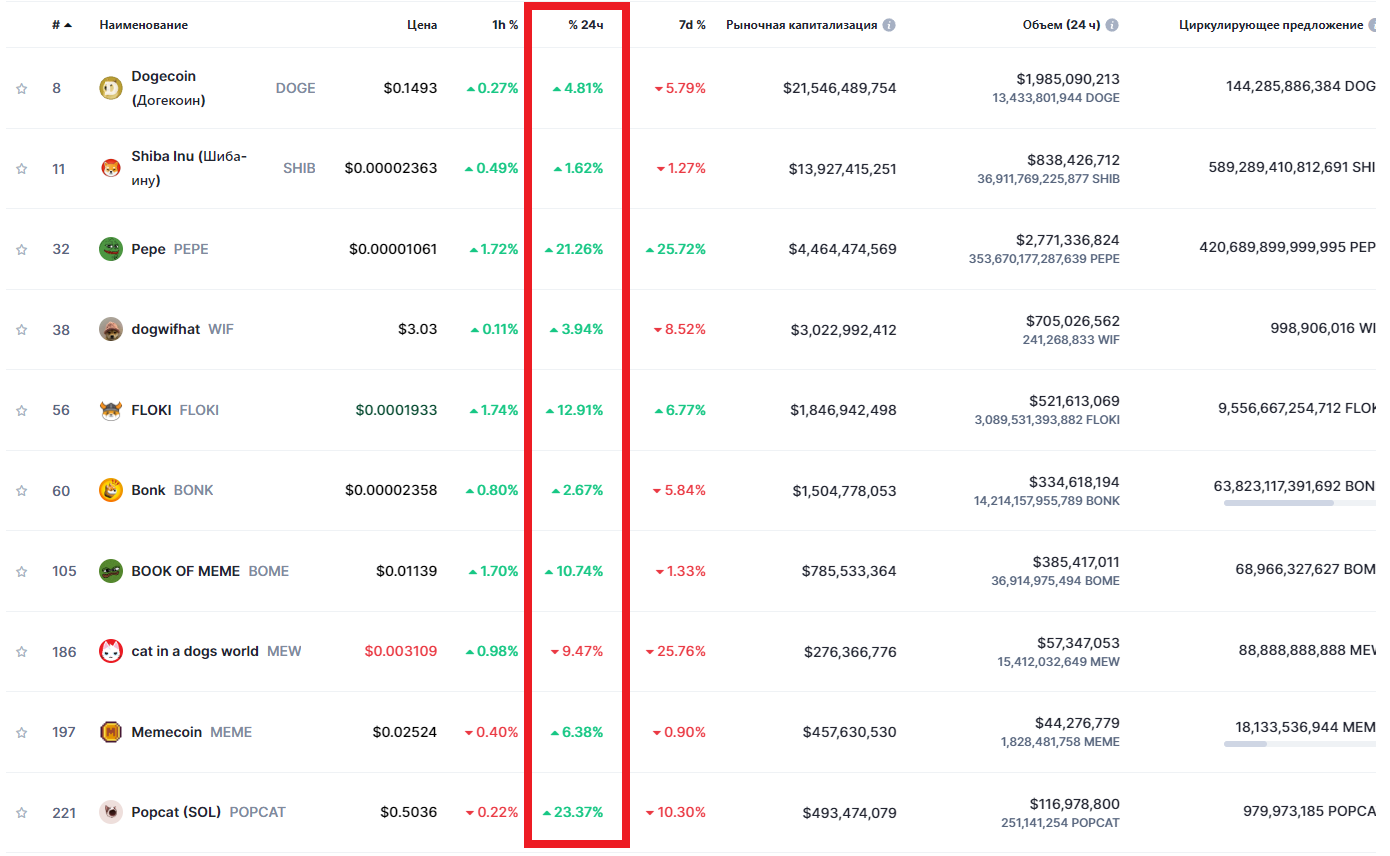Click the Shiba Inu coin logo
1390x856 pixels.
pyautogui.click(x=111, y=169)
